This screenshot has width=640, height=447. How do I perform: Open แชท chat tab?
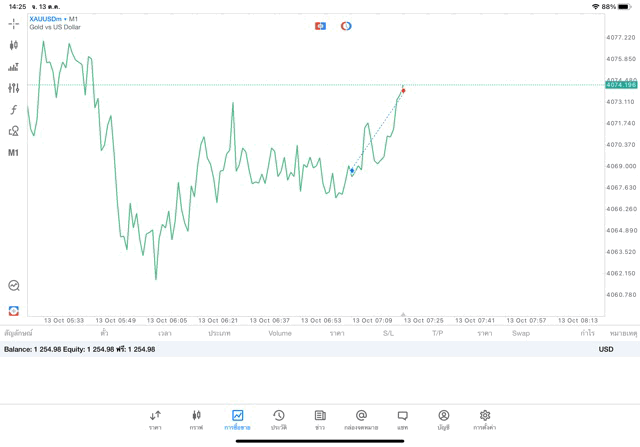pos(402,419)
